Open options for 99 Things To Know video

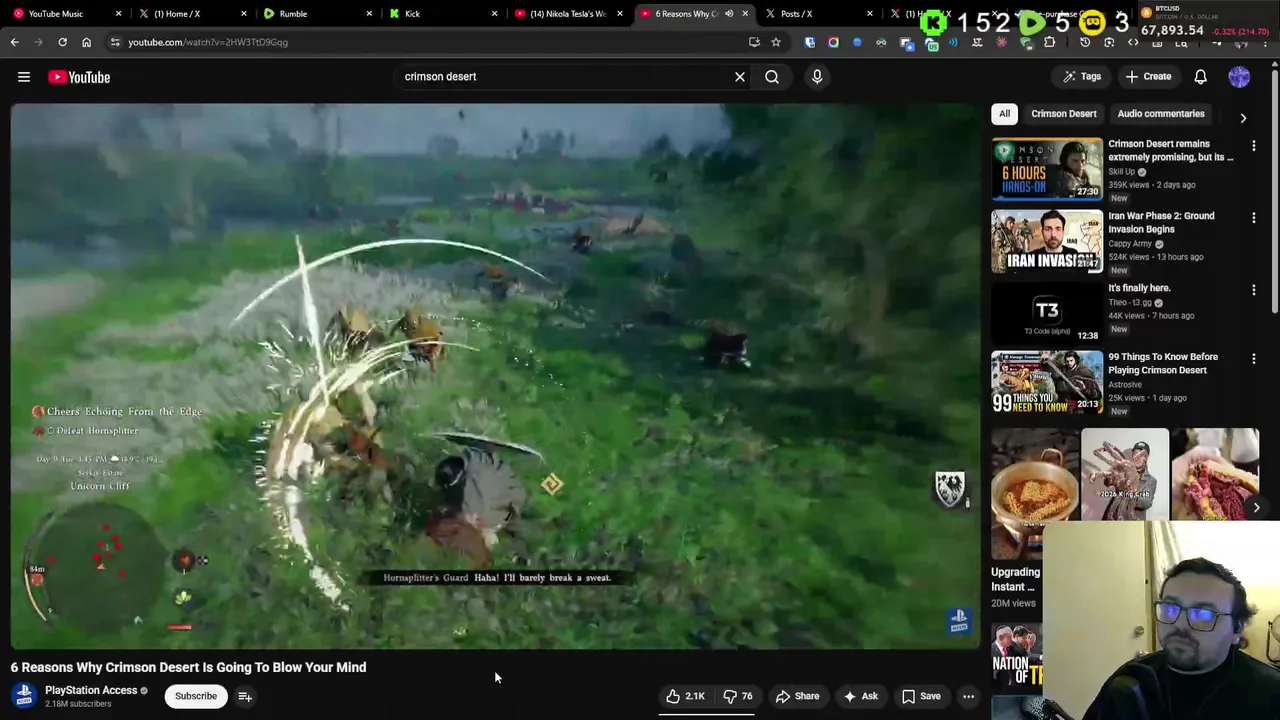pos(1253,358)
